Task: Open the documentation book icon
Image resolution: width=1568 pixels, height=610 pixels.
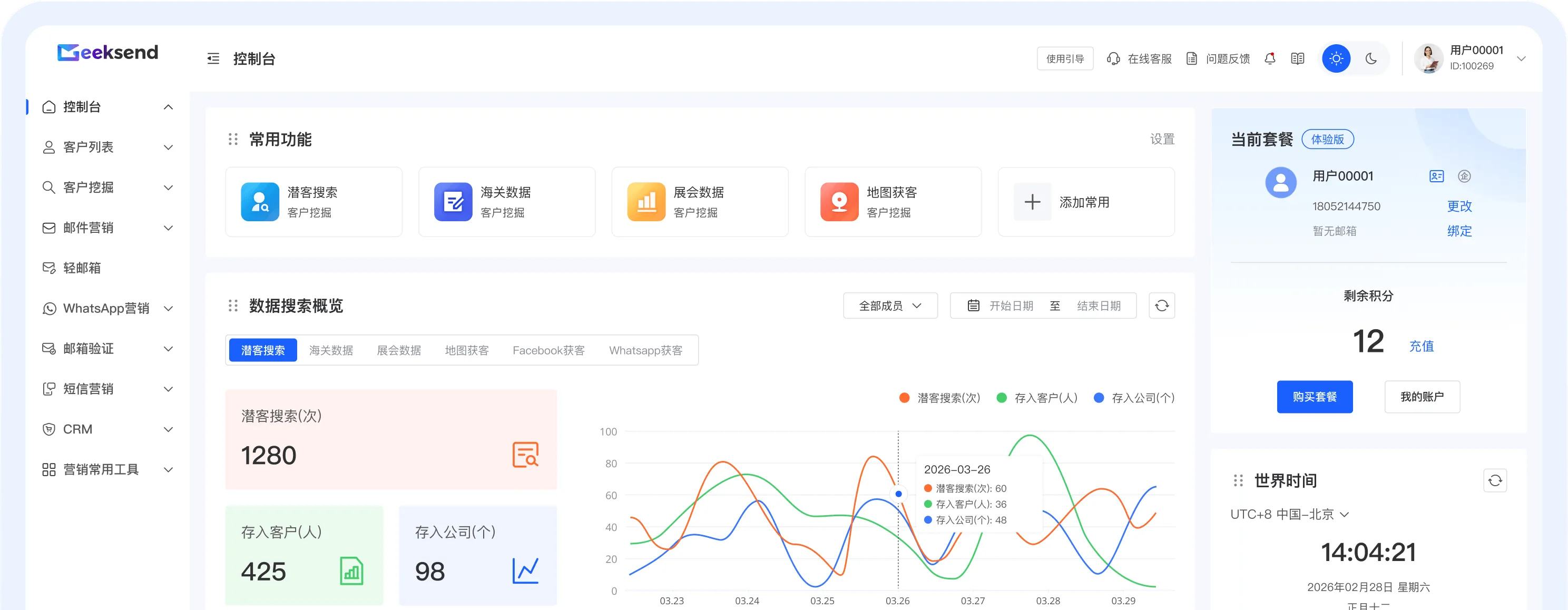Action: pyautogui.click(x=1297, y=58)
